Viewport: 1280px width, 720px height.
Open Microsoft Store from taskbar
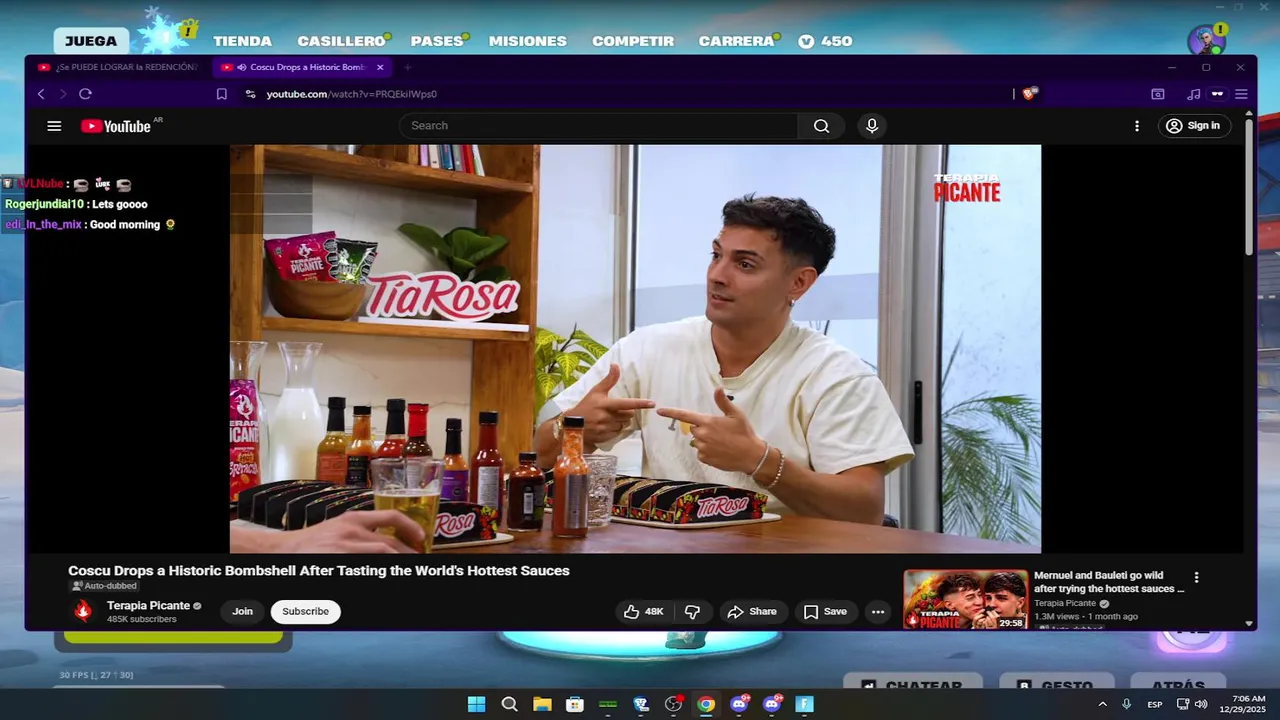click(575, 704)
